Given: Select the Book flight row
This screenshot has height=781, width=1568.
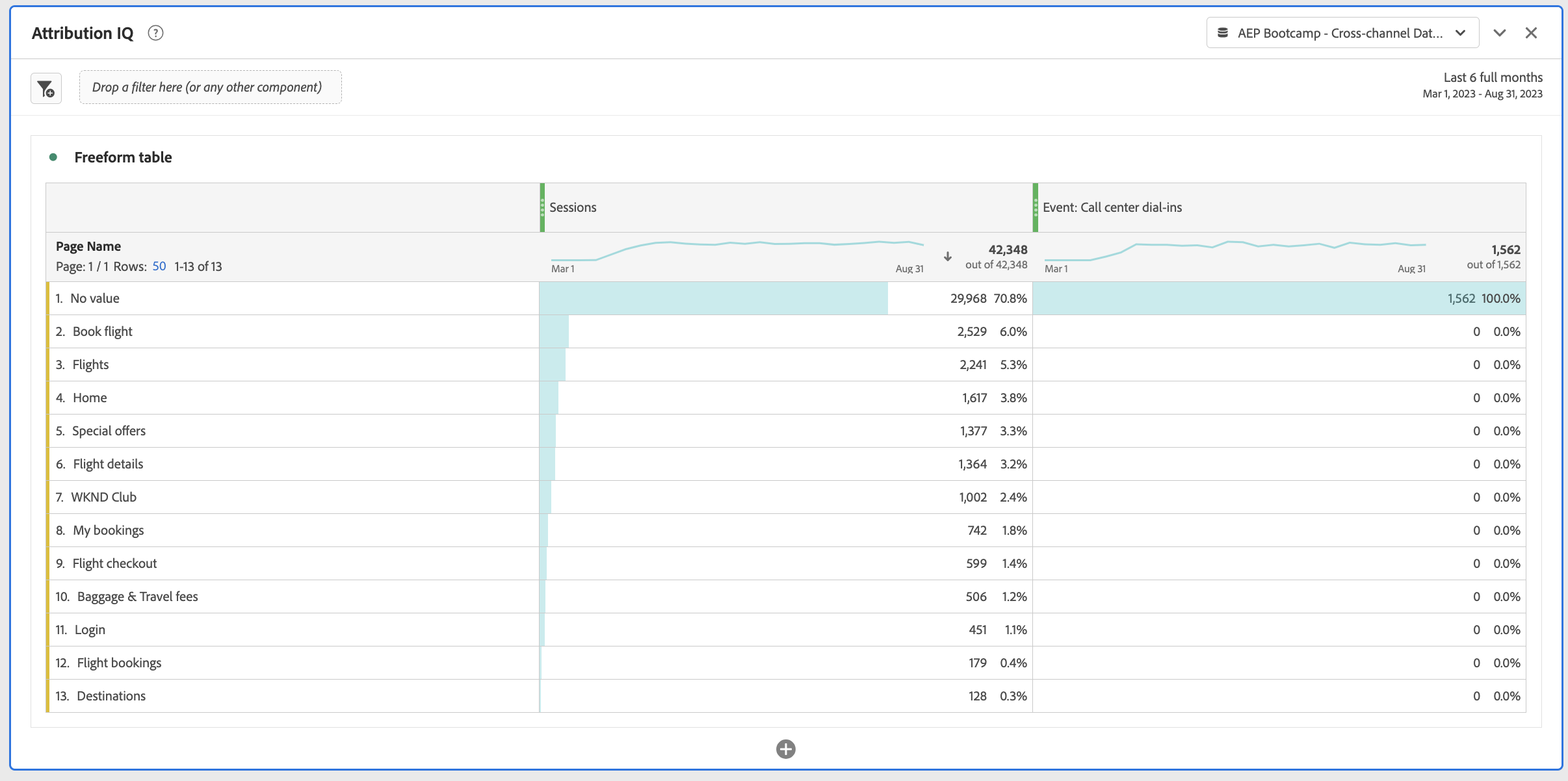Looking at the screenshot, I should click(x=786, y=331).
